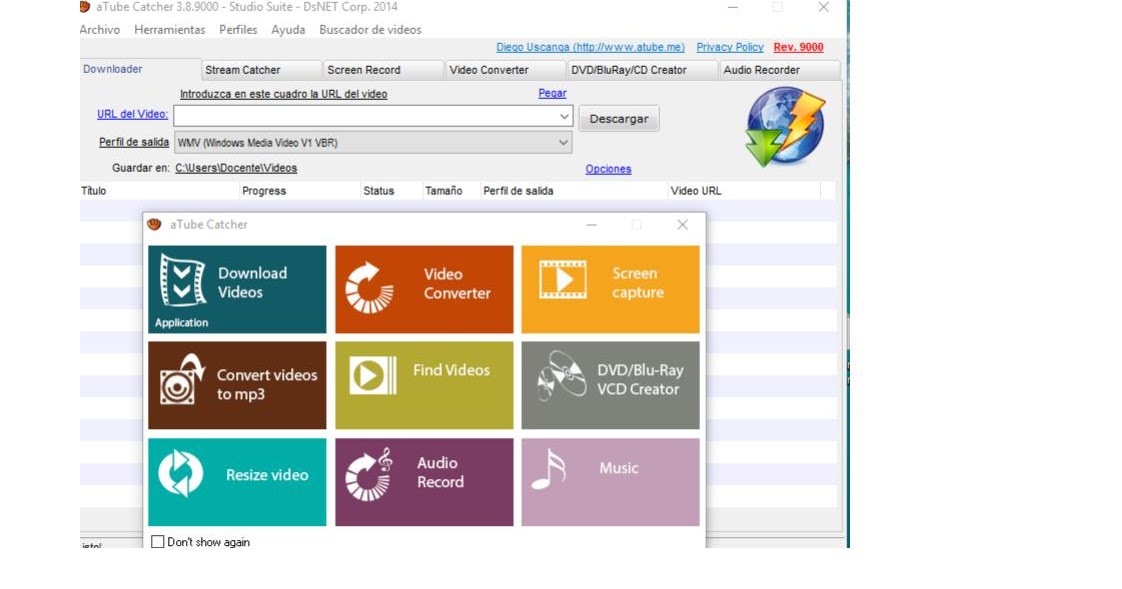1122x589 pixels.
Task: Open the C:\Users\Docente\Videos save folder link
Action: click(x=236, y=168)
